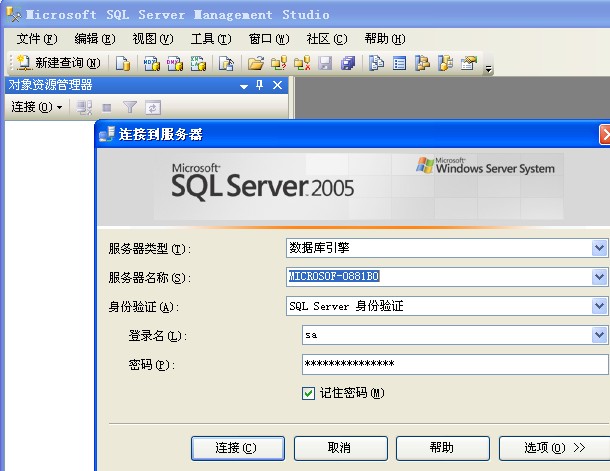Open the 窗口(W) menu
This screenshot has width=610, height=471.
269,39
